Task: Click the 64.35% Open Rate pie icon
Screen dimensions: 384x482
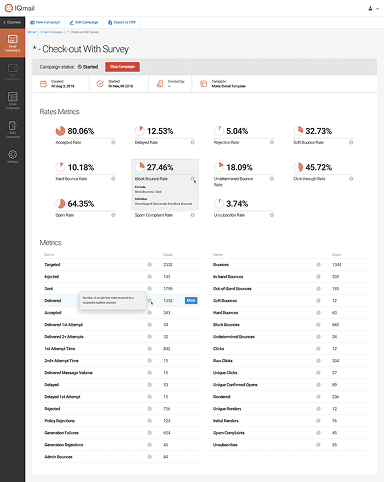Action: [x=60, y=203]
